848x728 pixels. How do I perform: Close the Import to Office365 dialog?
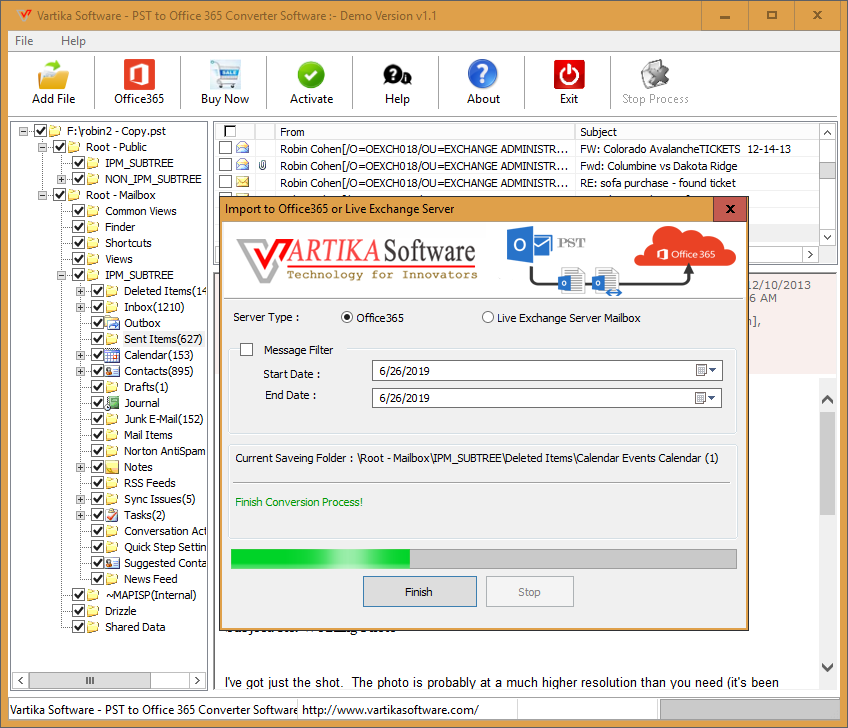[730, 209]
